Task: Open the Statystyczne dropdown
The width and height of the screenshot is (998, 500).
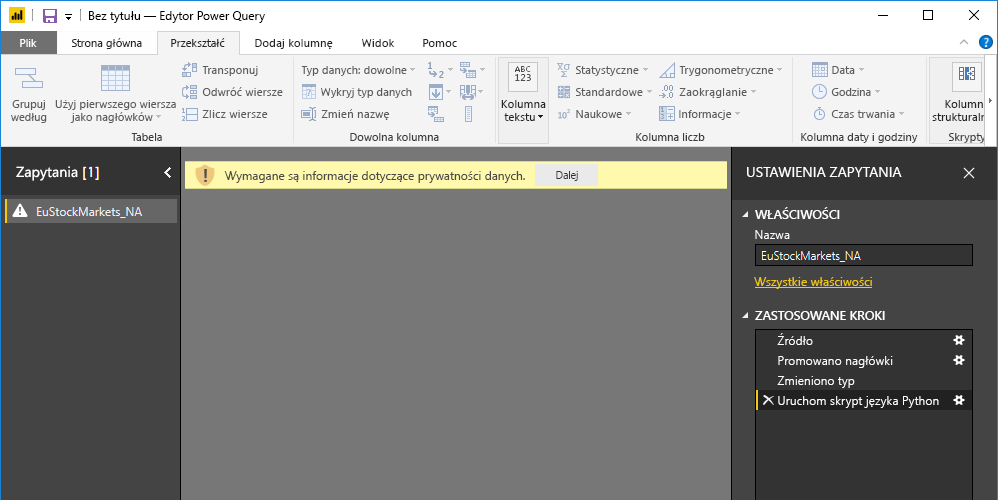Action: tap(602, 70)
